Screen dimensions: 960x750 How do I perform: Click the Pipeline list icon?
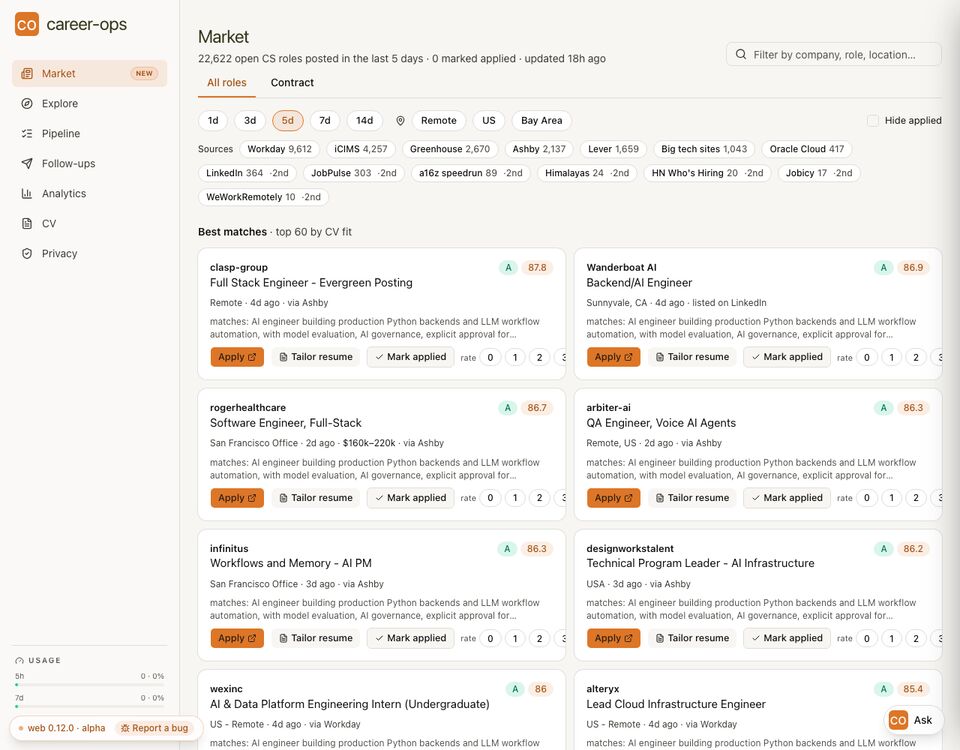click(27, 133)
